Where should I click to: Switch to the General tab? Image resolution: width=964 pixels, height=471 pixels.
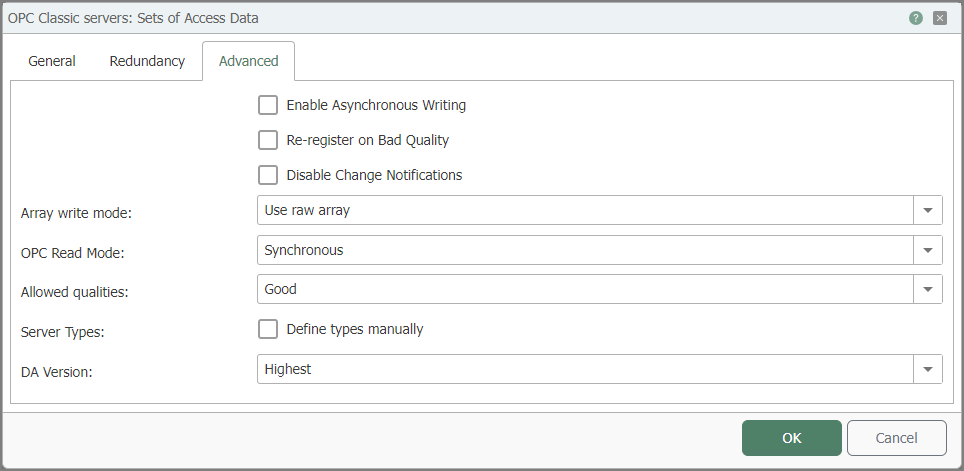(x=52, y=61)
